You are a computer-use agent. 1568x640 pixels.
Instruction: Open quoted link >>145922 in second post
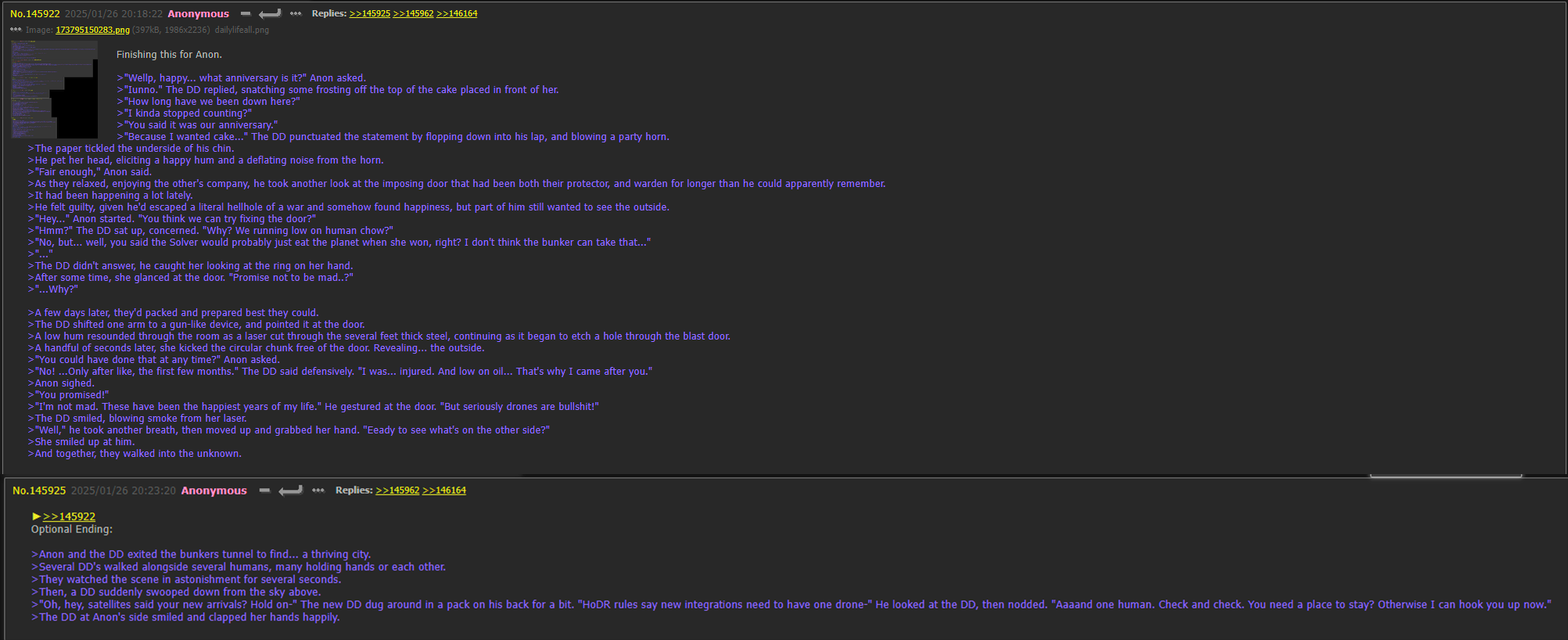(x=69, y=516)
